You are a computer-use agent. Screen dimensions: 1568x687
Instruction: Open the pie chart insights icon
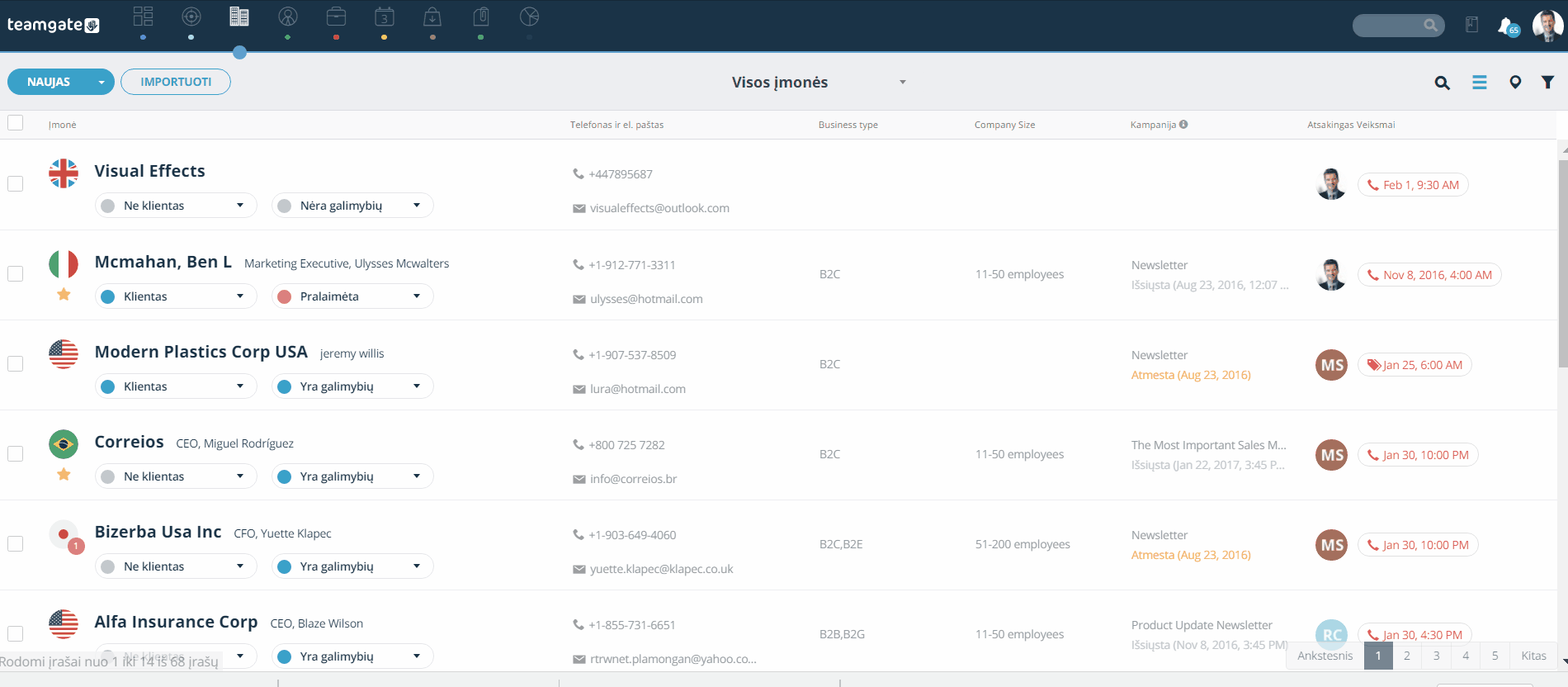[530, 17]
